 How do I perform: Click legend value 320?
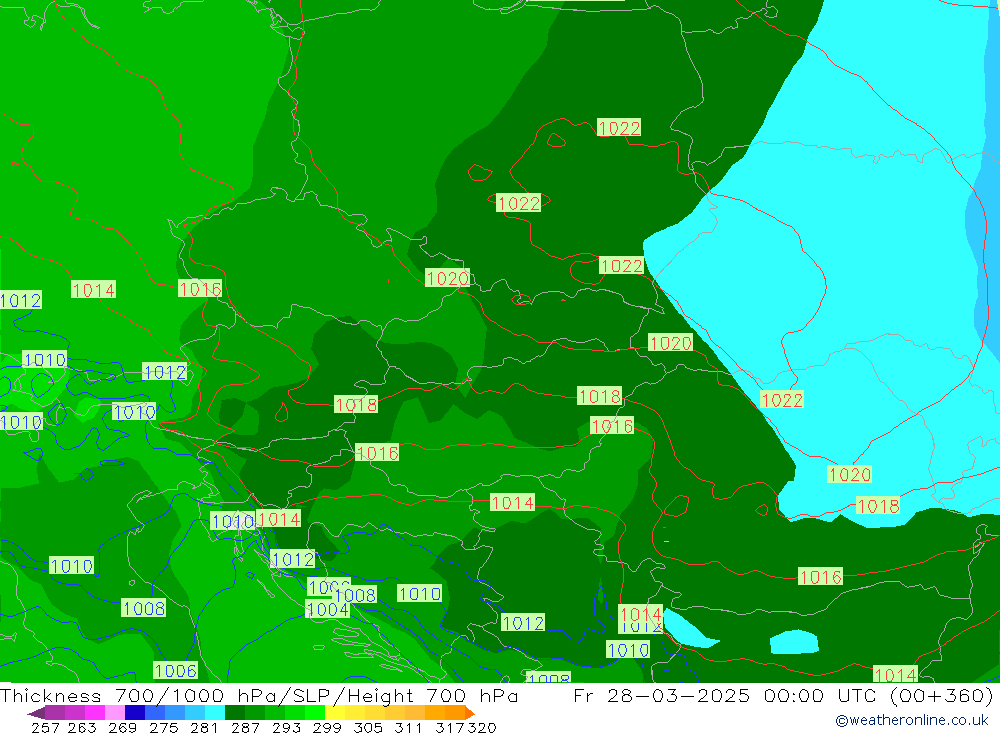click(482, 728)
